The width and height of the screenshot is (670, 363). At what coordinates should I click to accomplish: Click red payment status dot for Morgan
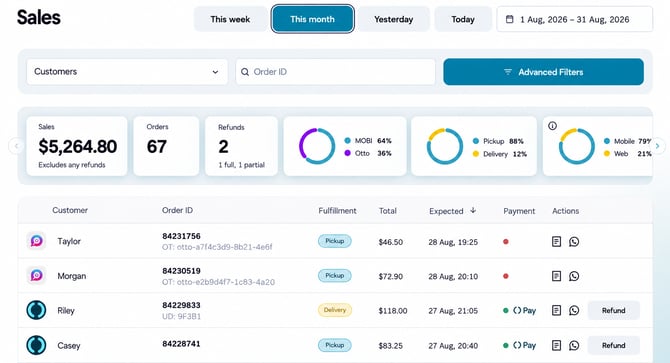506,276
